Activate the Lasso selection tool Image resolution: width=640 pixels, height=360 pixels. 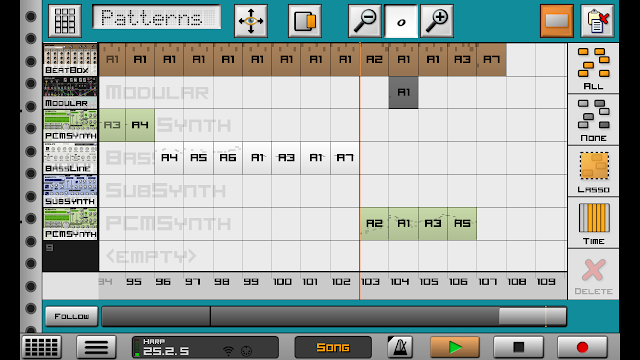pos(593,171)
